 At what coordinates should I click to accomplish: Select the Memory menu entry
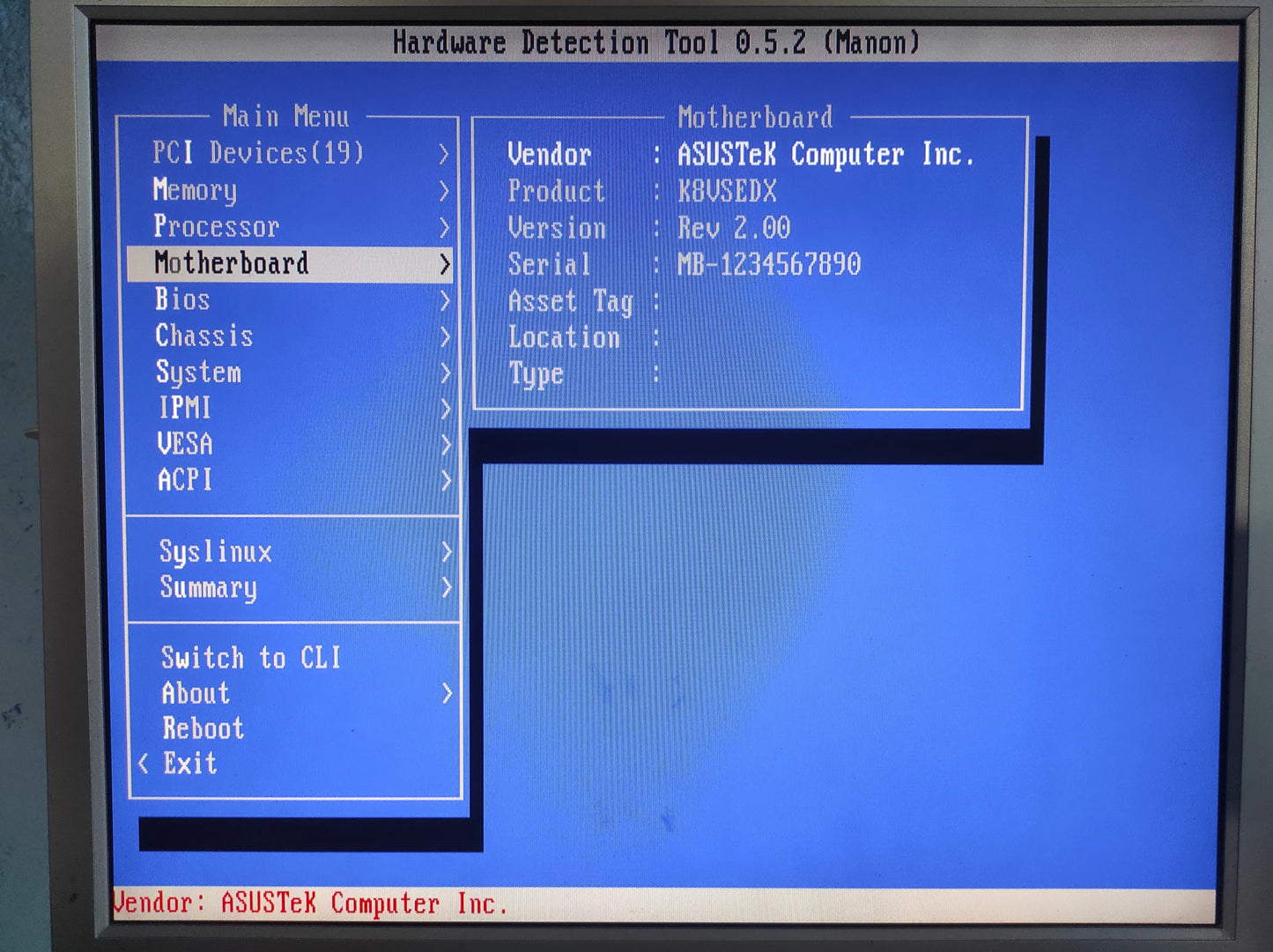[290, 190]
